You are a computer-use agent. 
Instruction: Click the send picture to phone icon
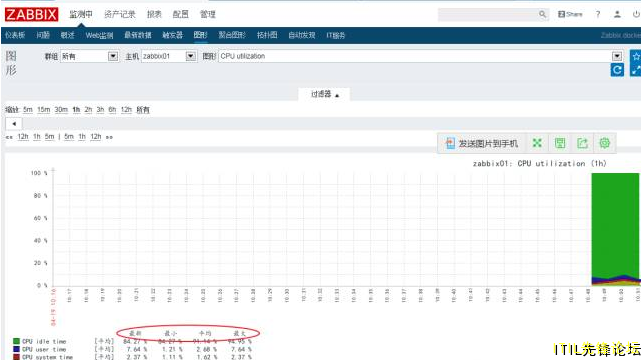[x=450, y=143]
